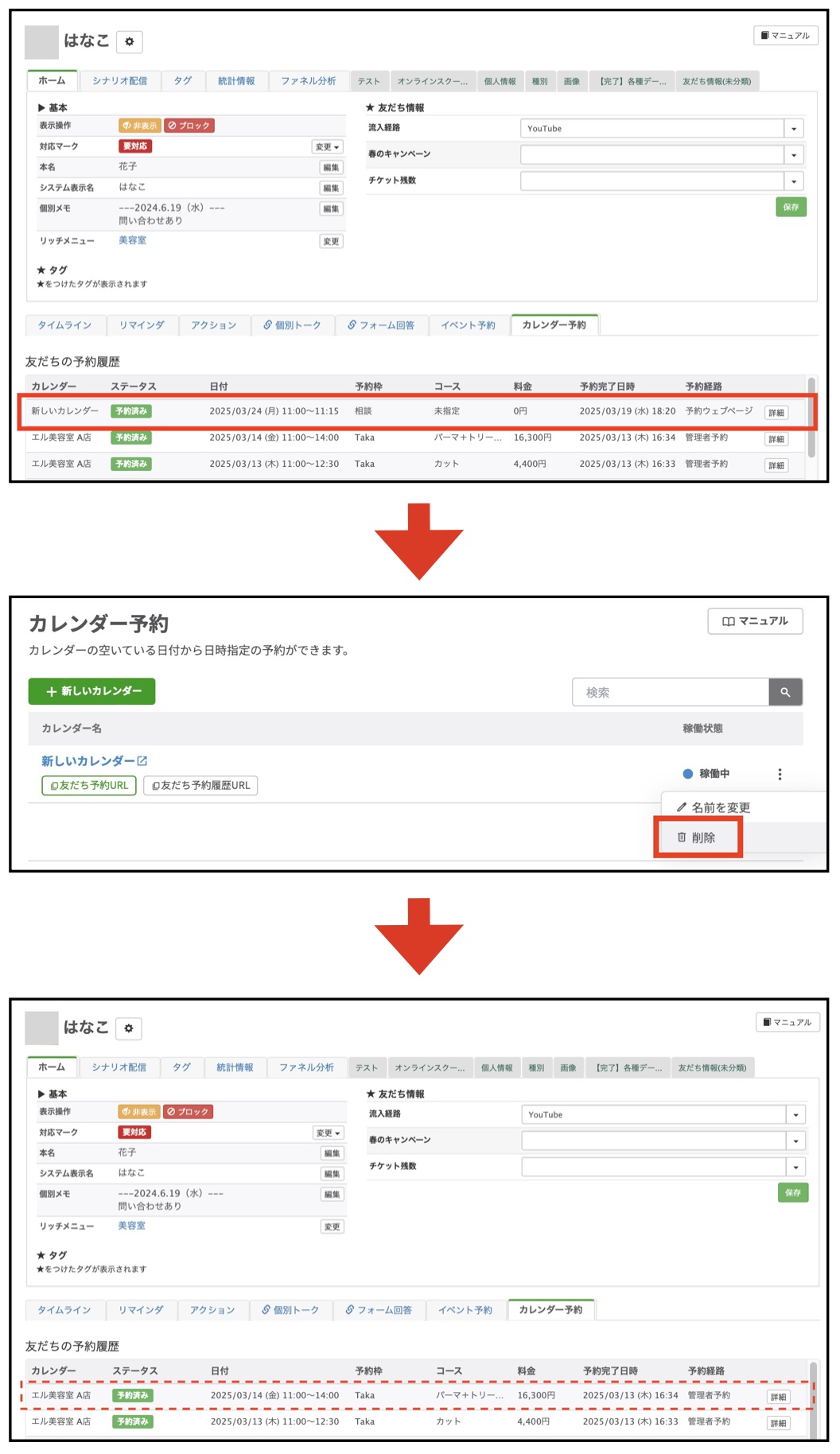Click 詳細 for 2025/03/13 row in bottom screenshot
Viewport: 840px width, 1454px height.
tap(778, 1423)
